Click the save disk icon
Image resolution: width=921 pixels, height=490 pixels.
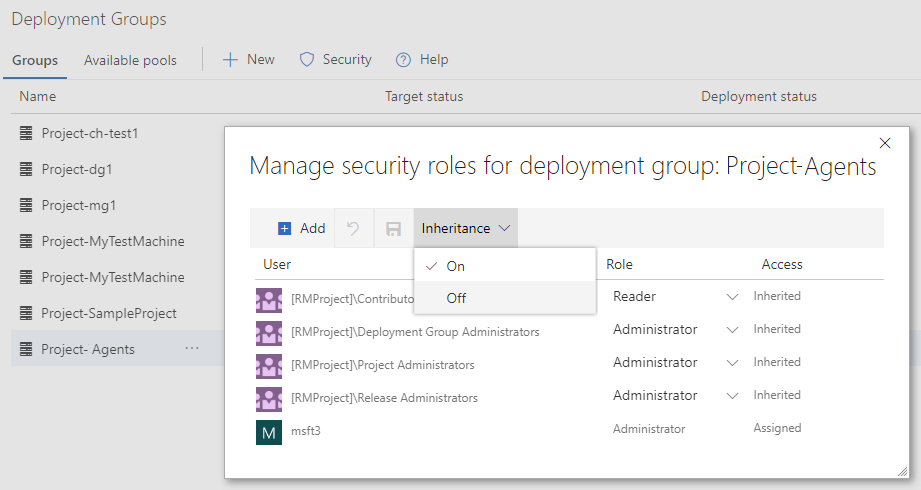point(393,229)
